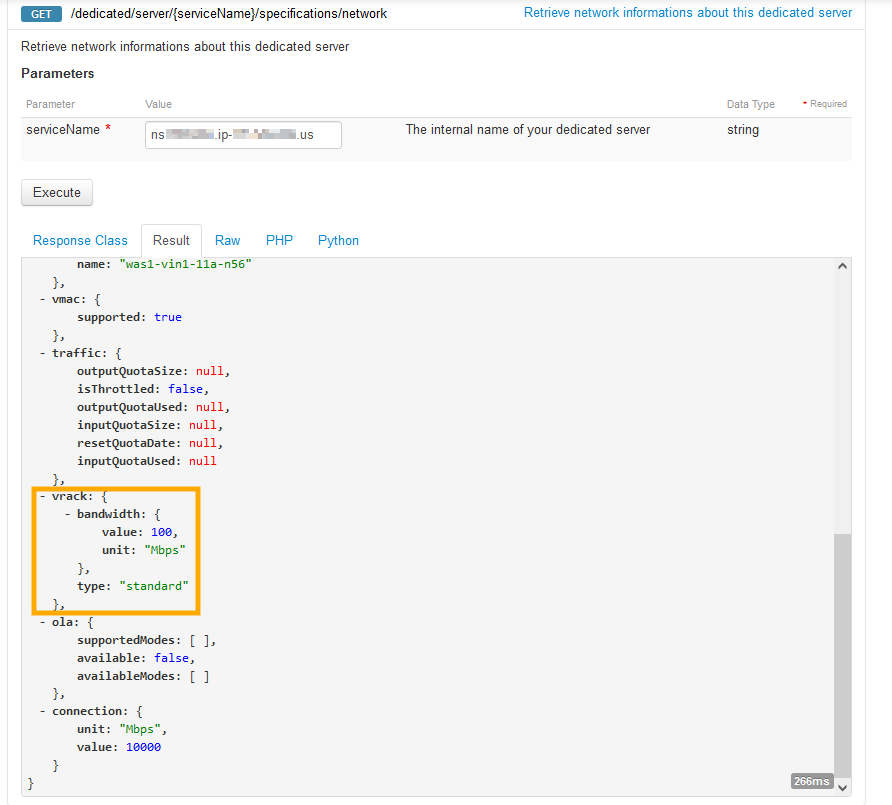892x805 pixels.
Task: Click the 266ms response time badge
Action: [x=812, y=782]
